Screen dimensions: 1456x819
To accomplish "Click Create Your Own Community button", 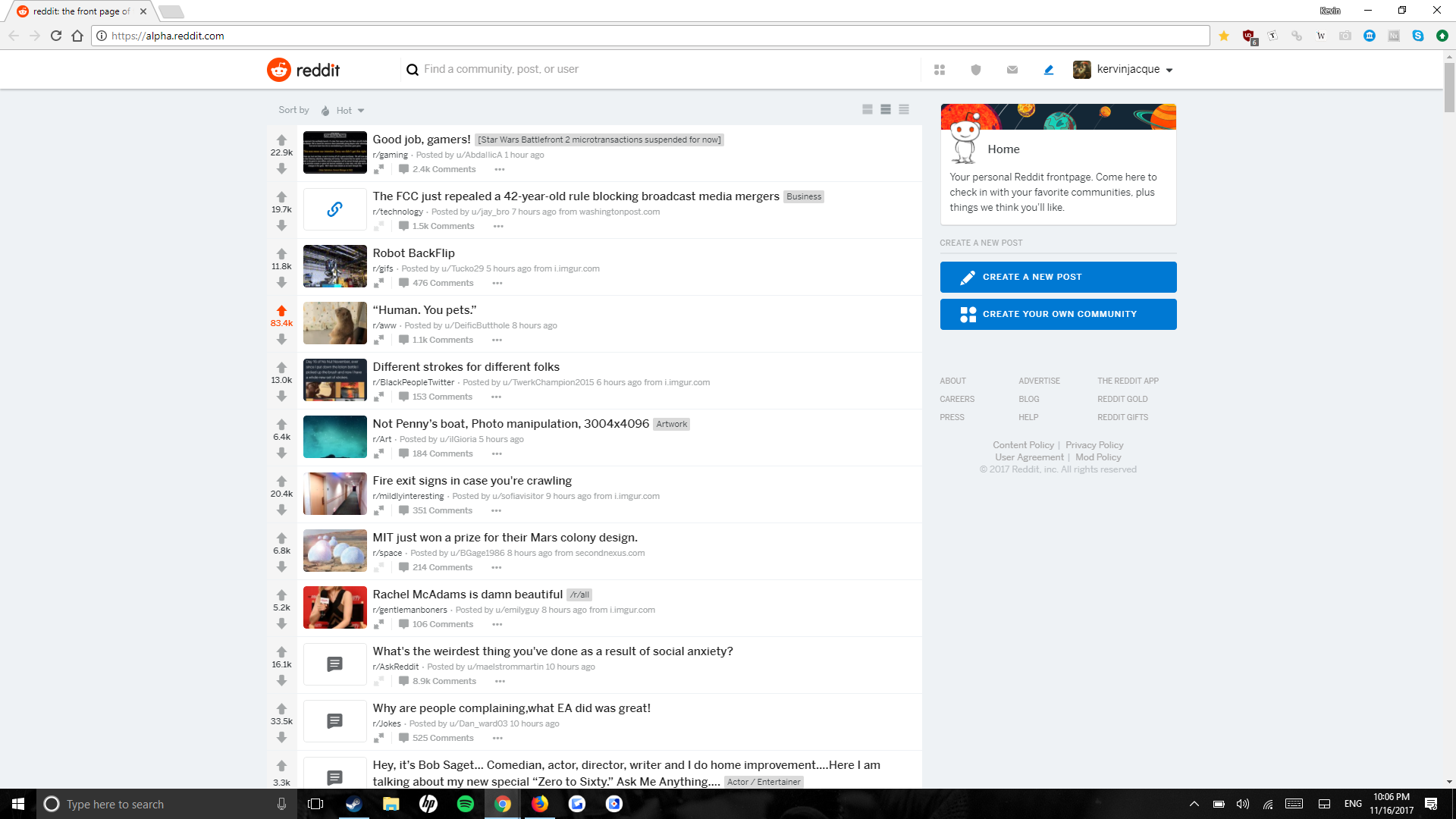I will (x=1058, y=314).
